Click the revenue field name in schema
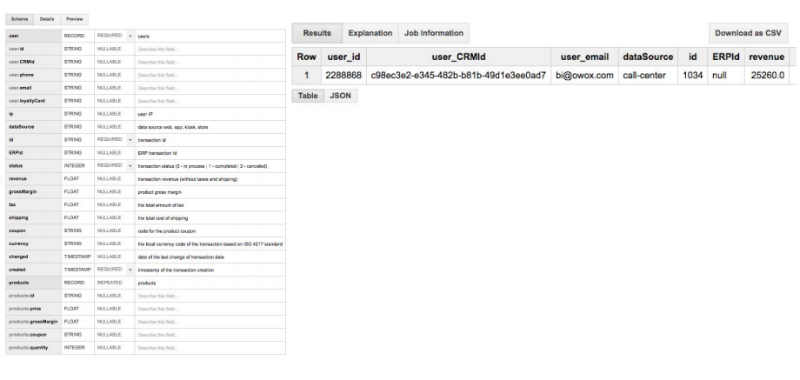 coord(17,179)
